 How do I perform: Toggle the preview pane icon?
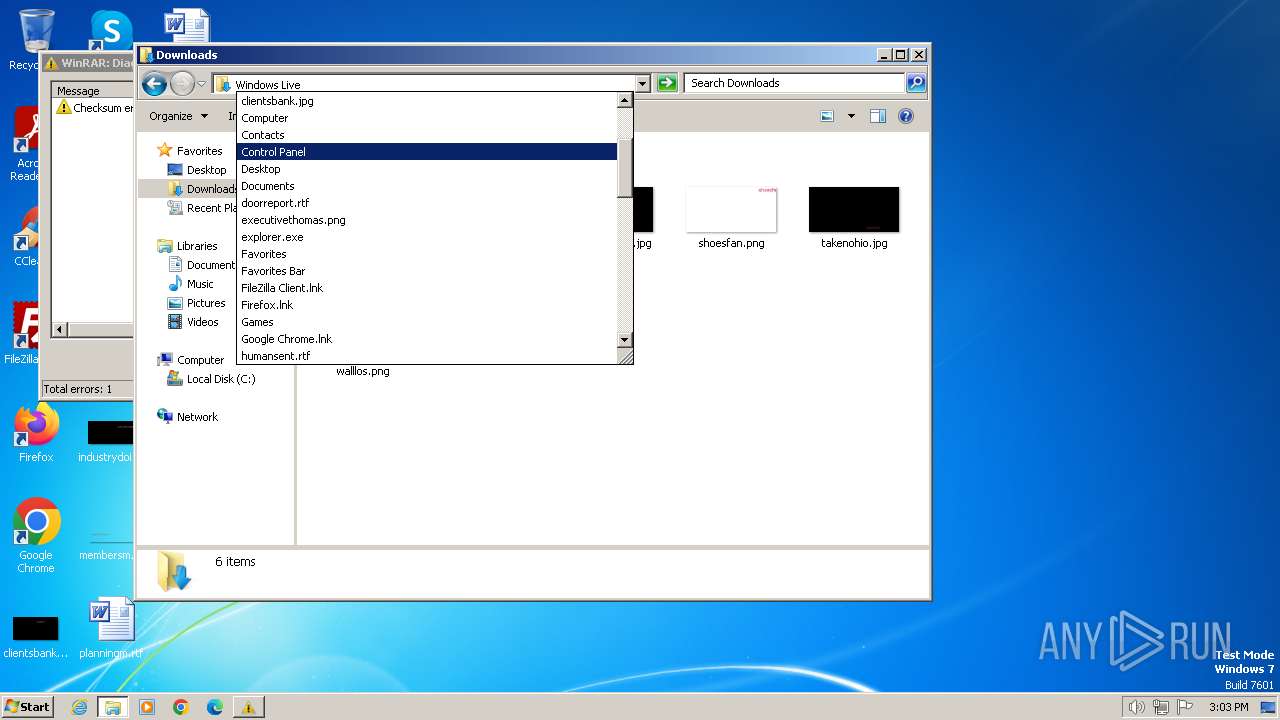pyautogui.click(x=877, y=116)
